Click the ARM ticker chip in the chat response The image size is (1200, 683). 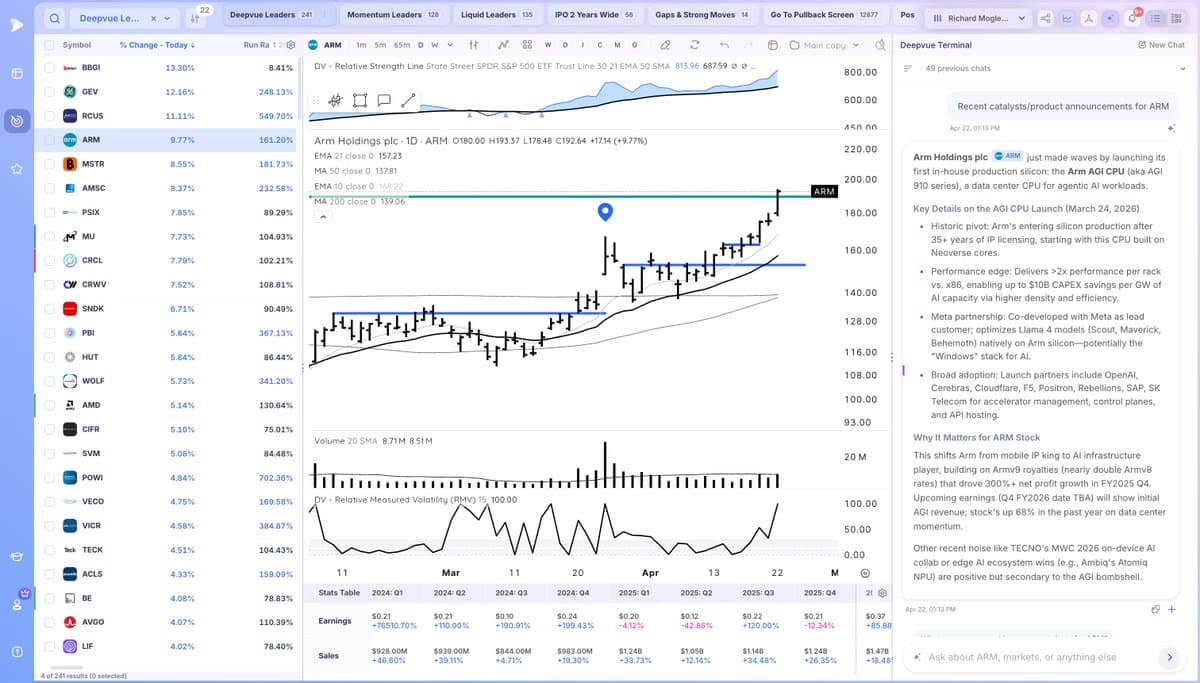click(1007, 156)
